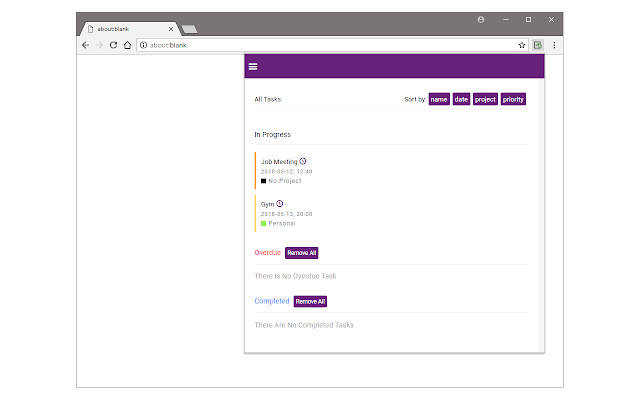This screenshot has height=400, width=640.
Task: Click the browser back arrow
Action: 85,45
